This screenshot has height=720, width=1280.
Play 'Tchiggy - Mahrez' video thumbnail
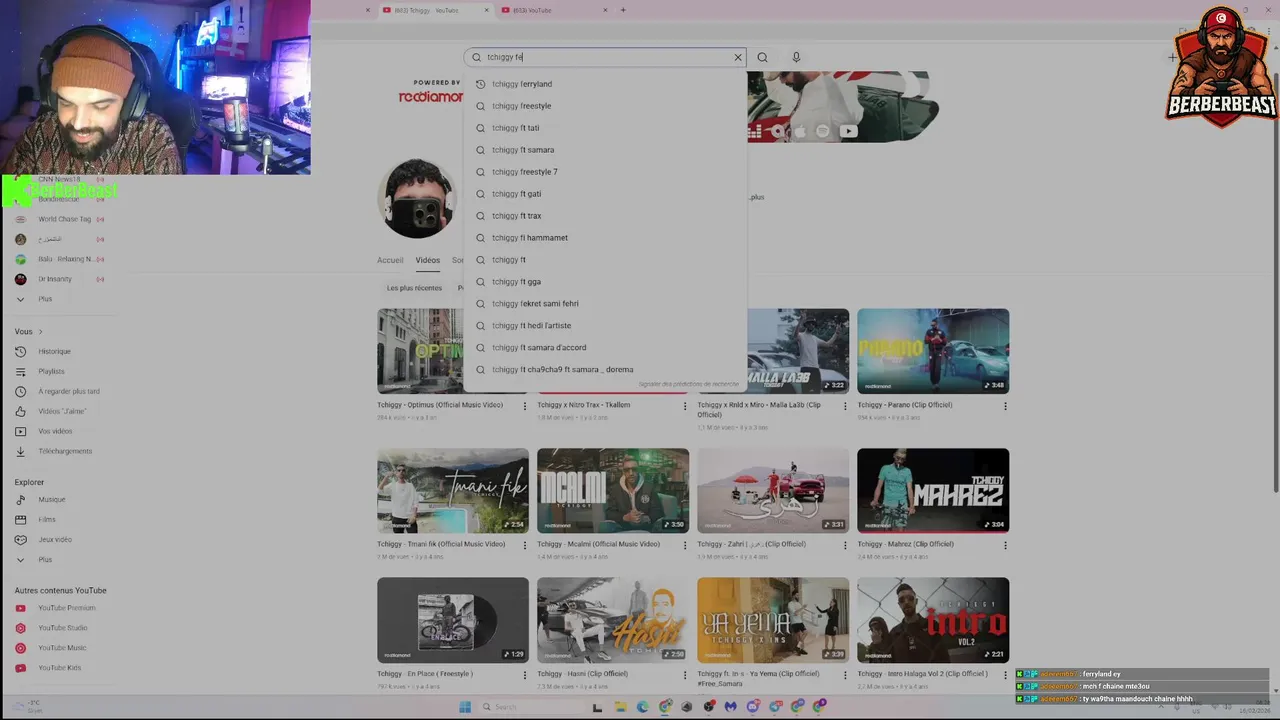coord(933,490)
